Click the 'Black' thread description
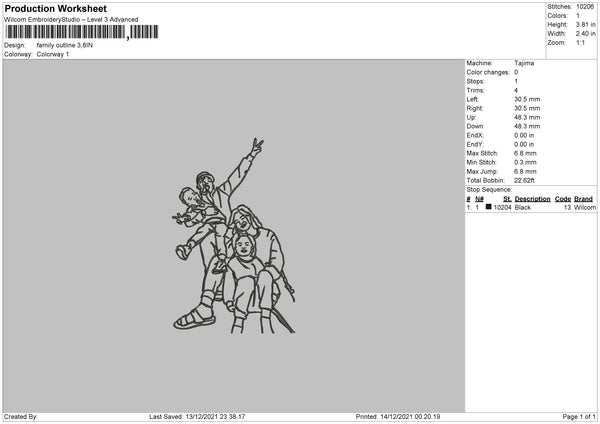This screenshot has height=424, width=600. 523,207
